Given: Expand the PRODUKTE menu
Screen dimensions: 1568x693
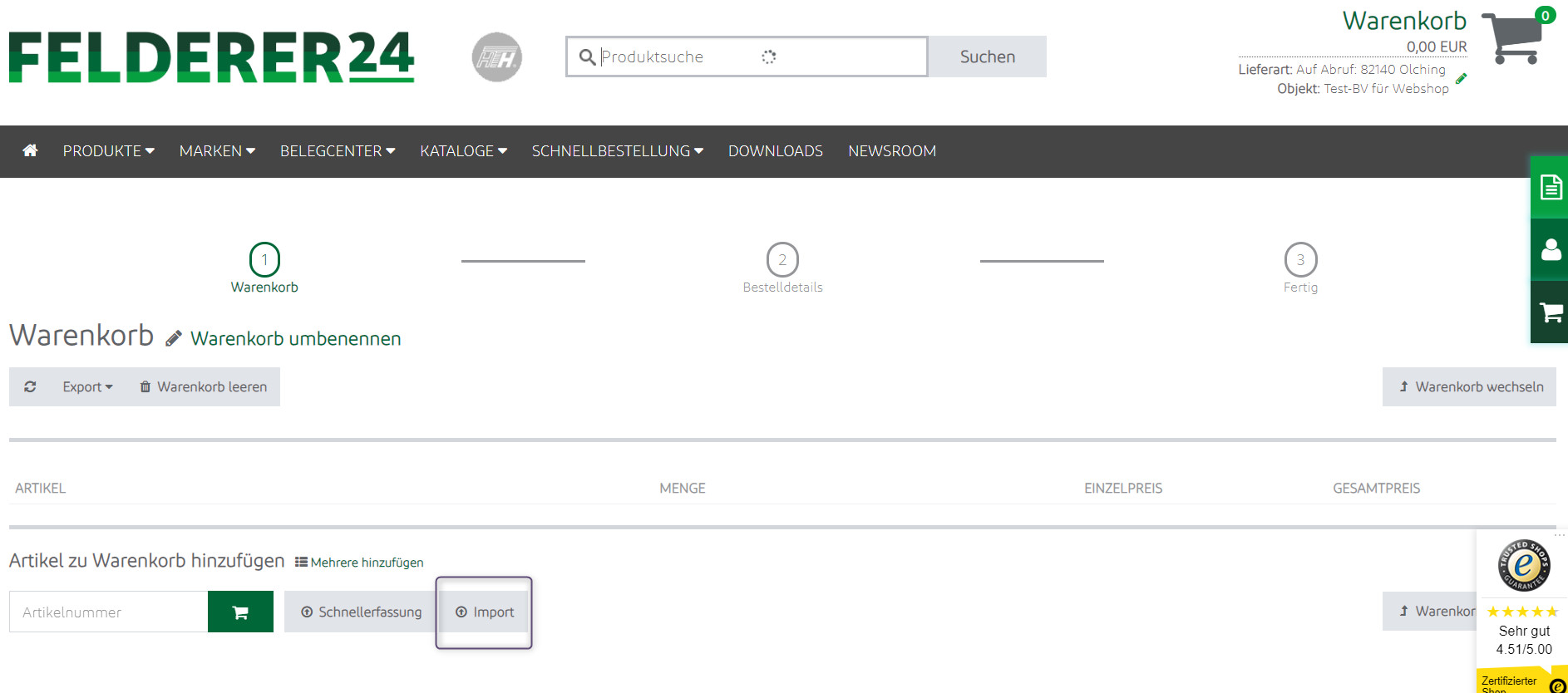Looking at the screenshot, I should (108, 151).
